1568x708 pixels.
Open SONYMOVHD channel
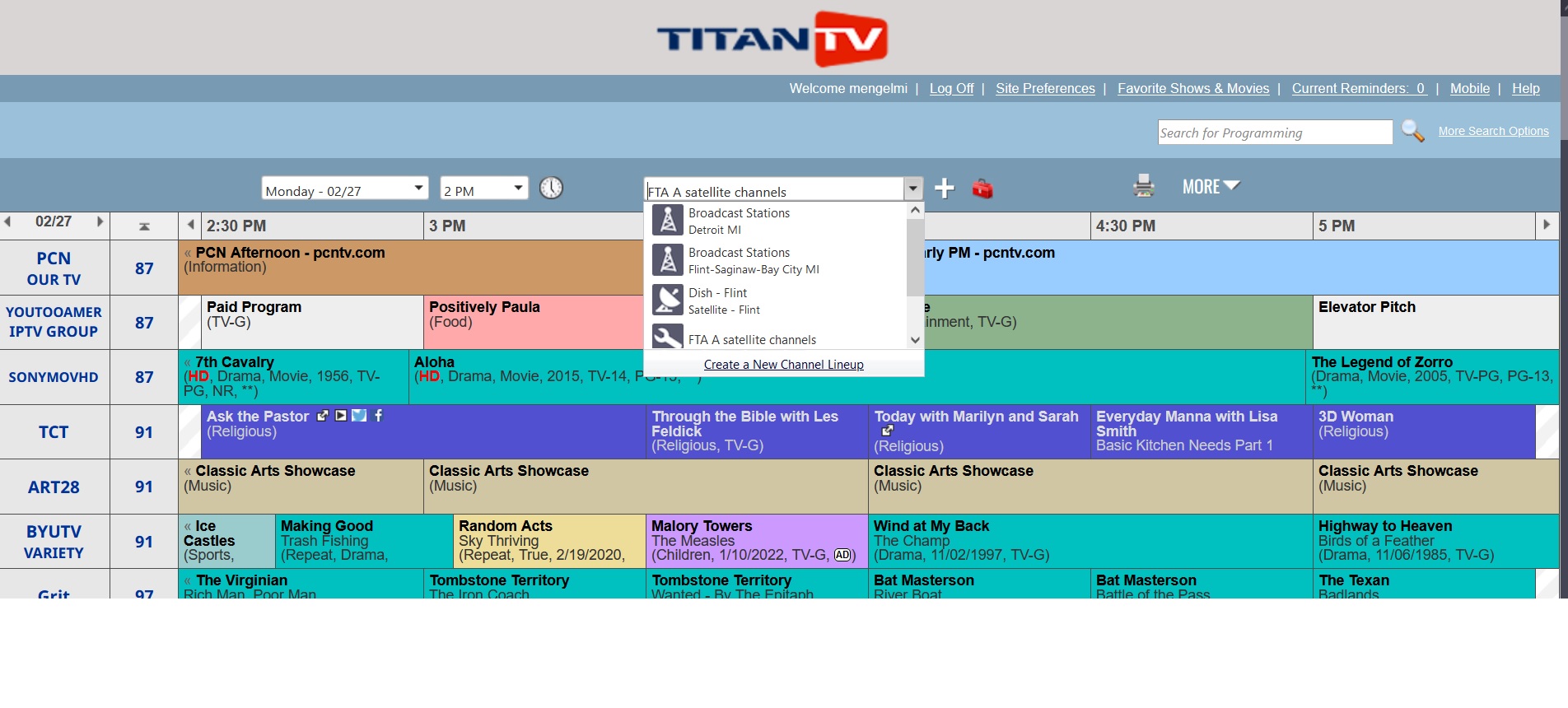(54, 377)
